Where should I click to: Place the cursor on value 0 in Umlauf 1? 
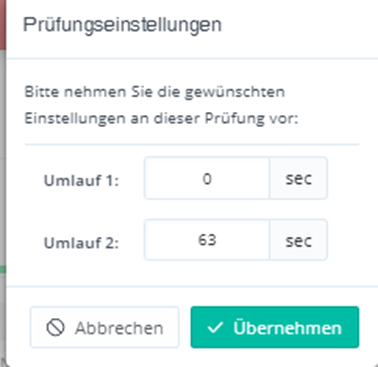tap(207, 179)
